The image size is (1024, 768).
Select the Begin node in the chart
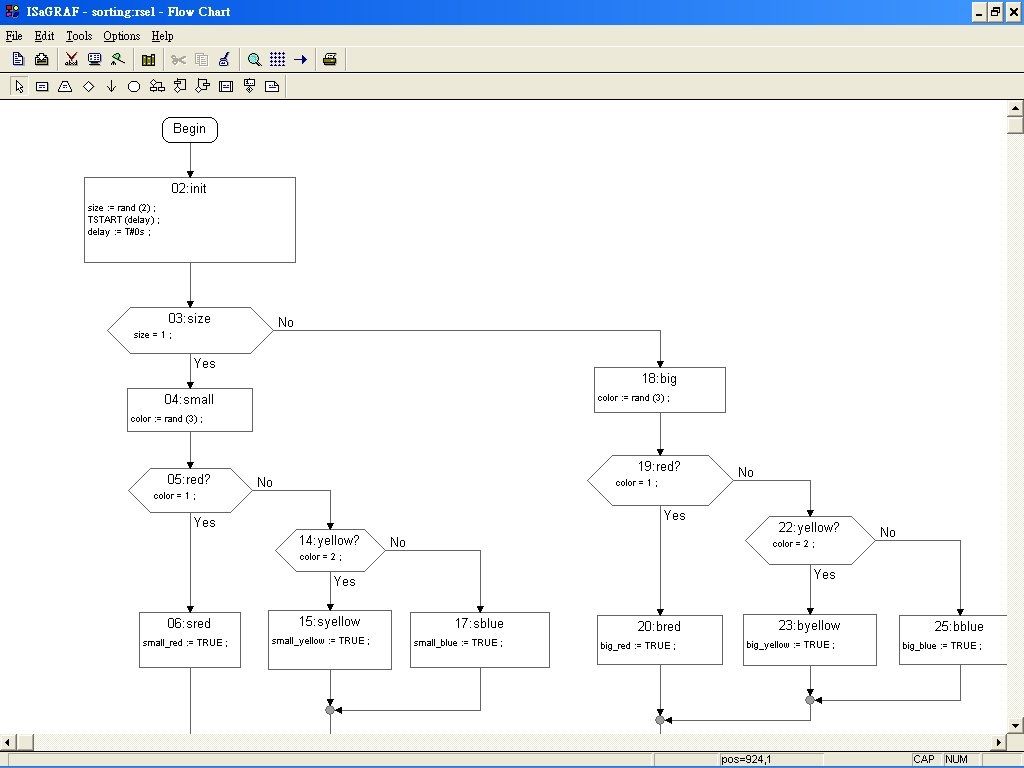(189, 129)
